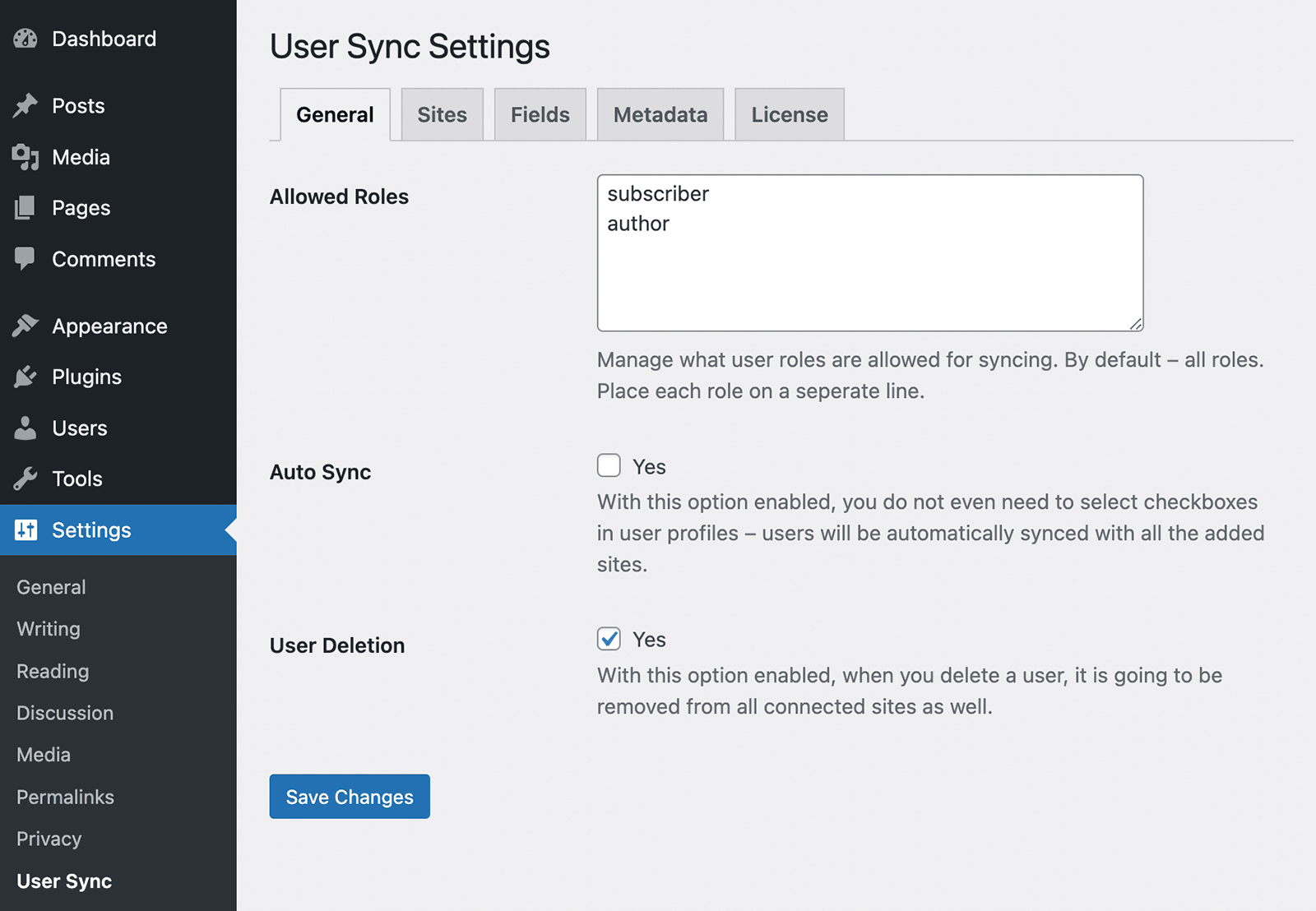Click the Pages stacked-sheets icon
This screenshot has width=1316, height=911.
click(x=25, y=208)
